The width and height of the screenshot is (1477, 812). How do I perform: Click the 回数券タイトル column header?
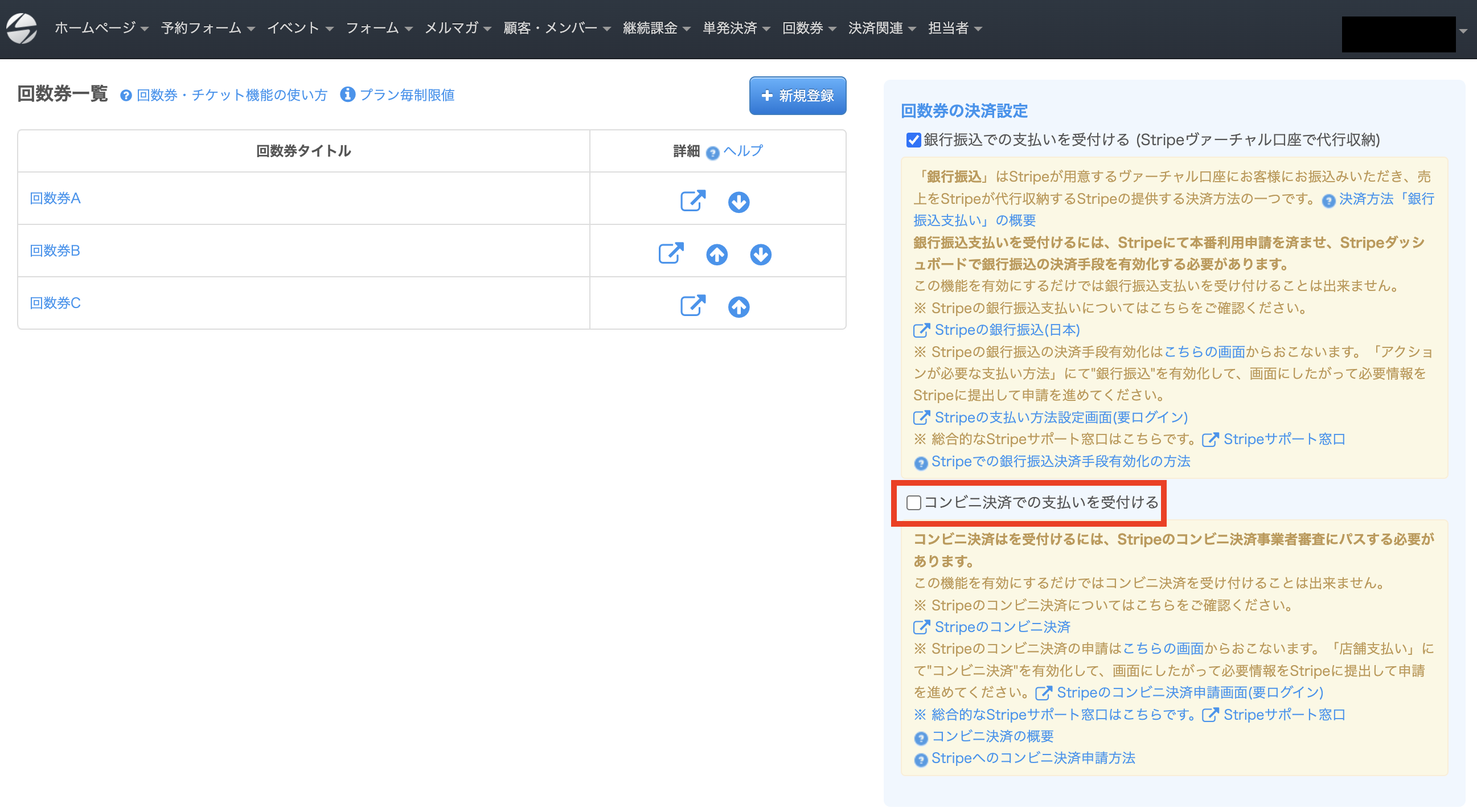point(303,151)
